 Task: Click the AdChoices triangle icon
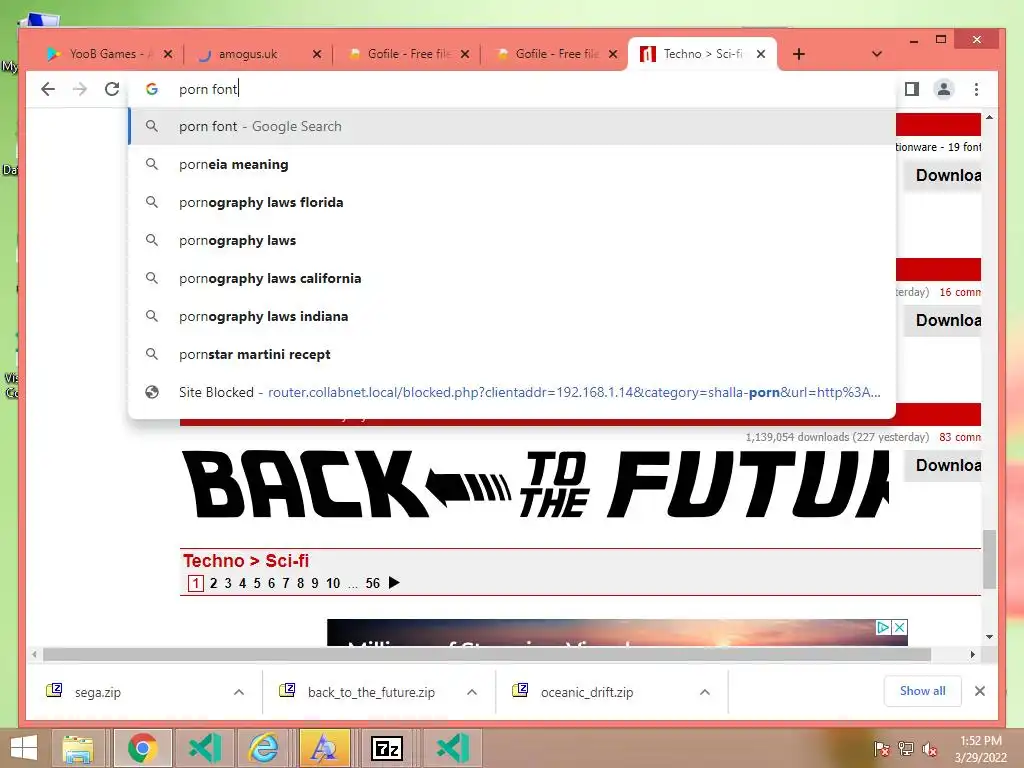[x=884, y=628]
